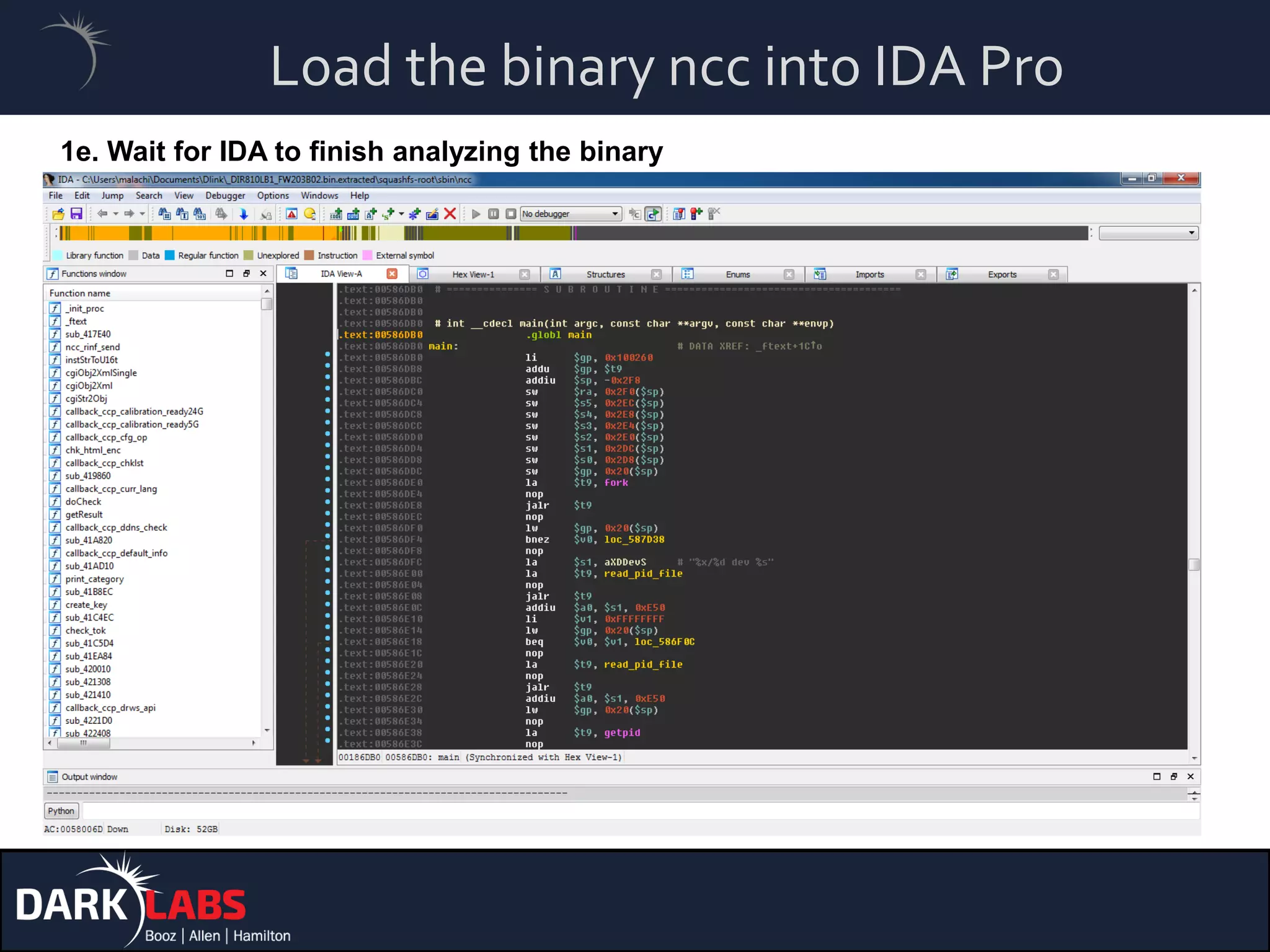Close the Enums tab
1270x952 pixels.
789,275
